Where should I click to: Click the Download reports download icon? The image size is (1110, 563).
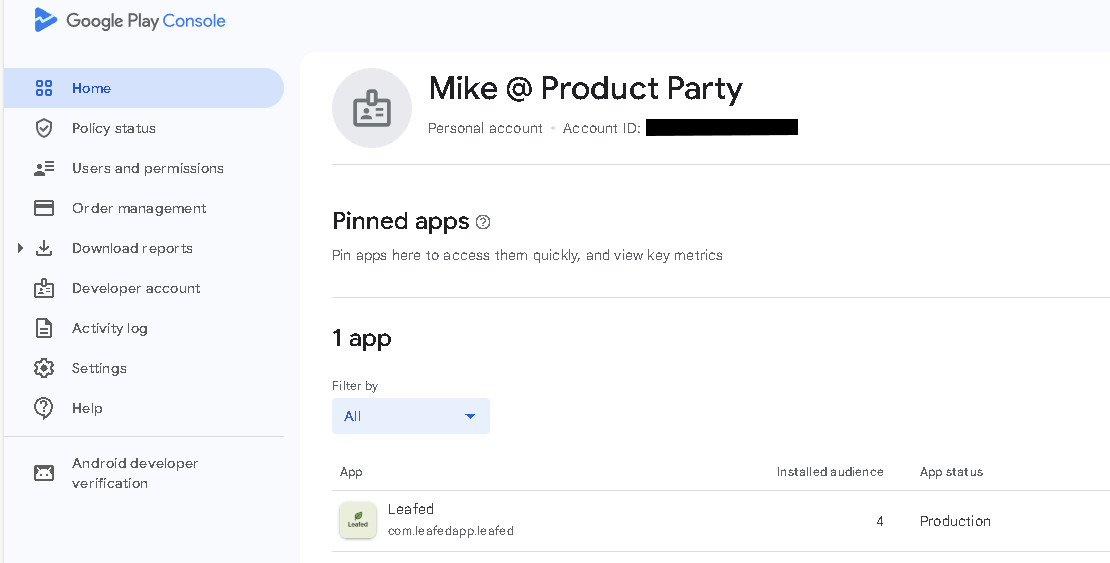point(44,248)
